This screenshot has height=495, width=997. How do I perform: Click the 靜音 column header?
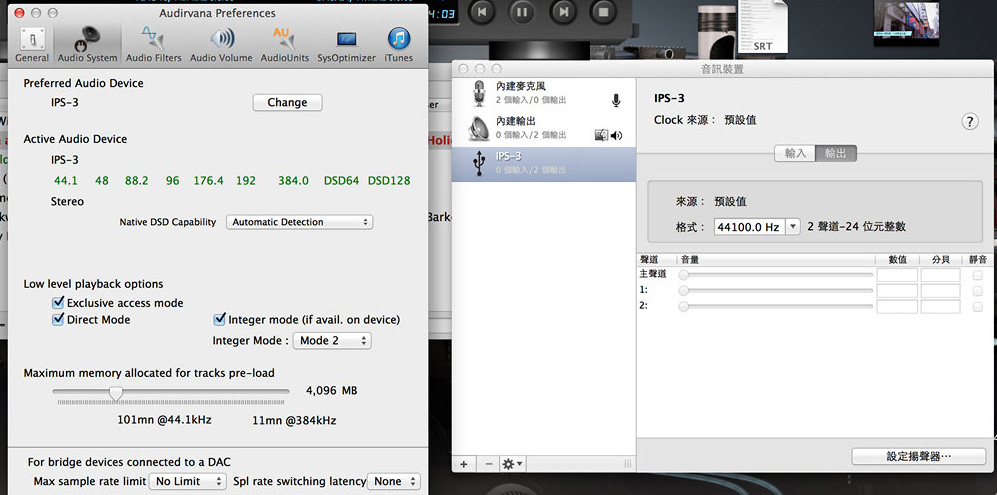point(978,260)
